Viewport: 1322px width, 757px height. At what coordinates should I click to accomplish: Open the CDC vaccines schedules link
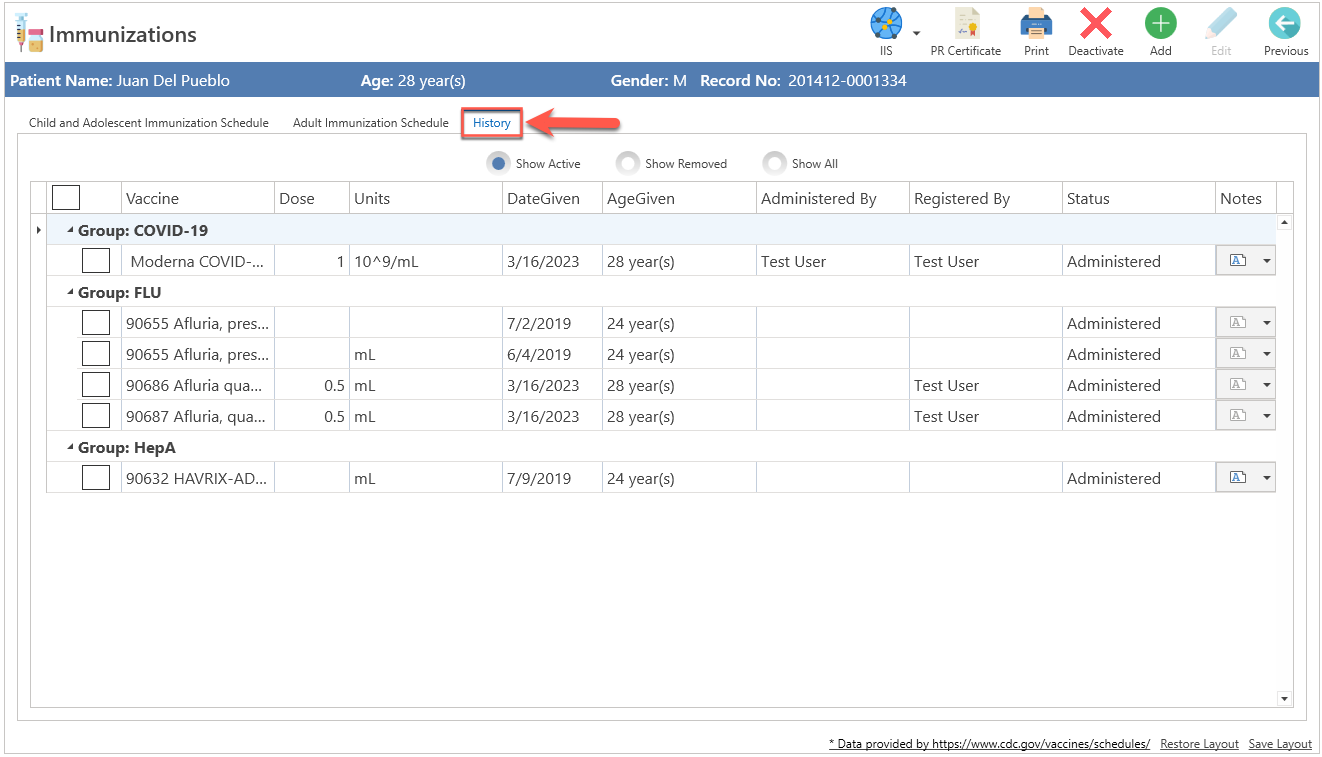989,744
